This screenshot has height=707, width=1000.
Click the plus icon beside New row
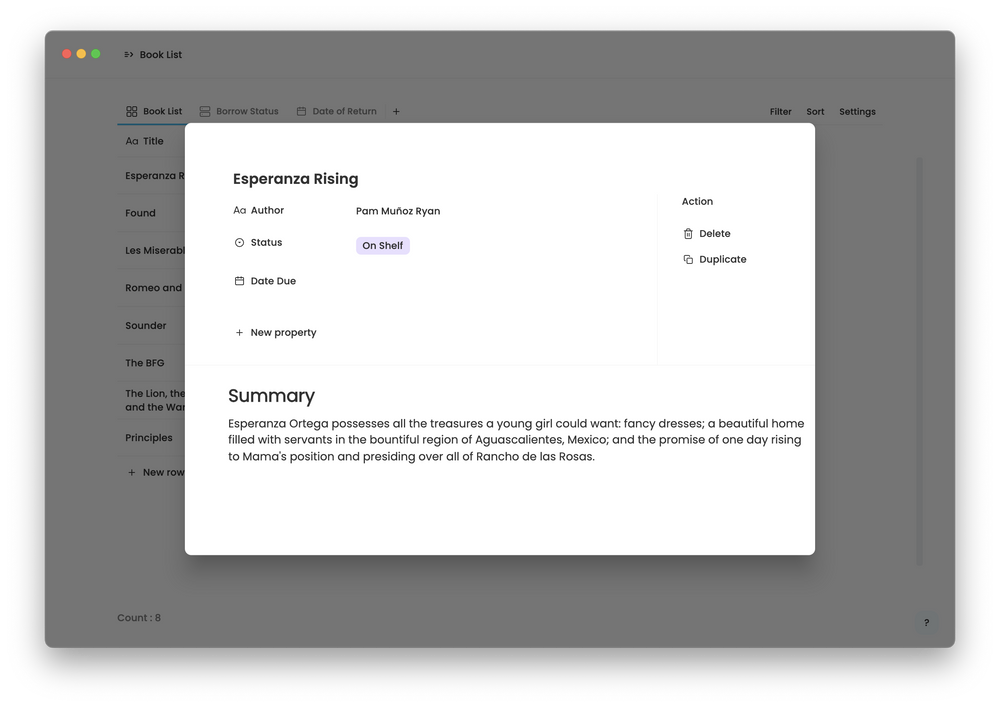131,473
